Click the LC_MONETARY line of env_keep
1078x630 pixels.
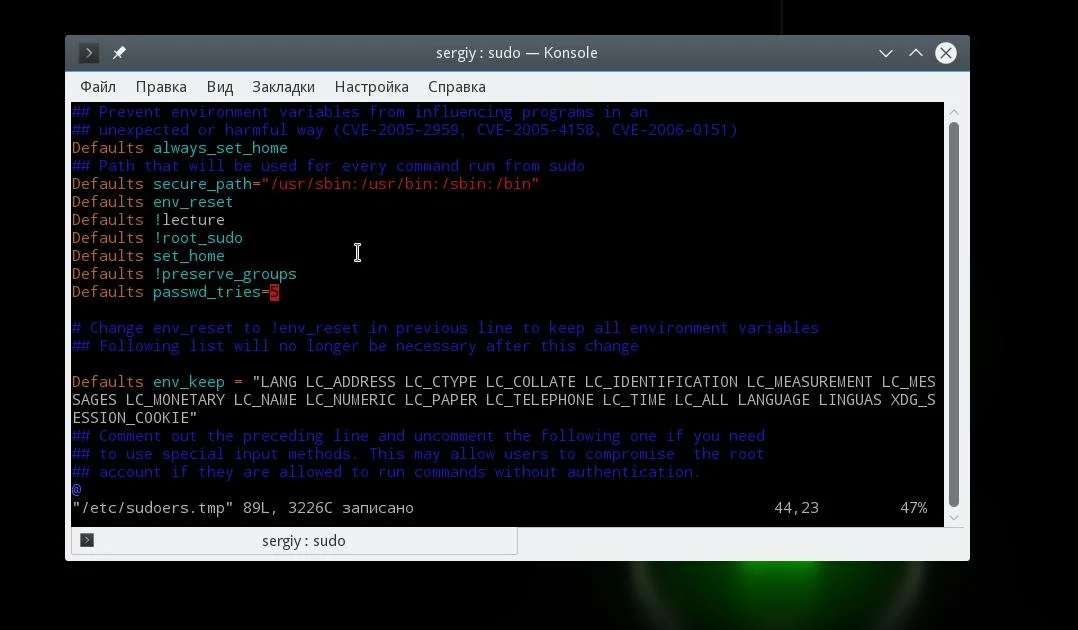pos(503,400)
